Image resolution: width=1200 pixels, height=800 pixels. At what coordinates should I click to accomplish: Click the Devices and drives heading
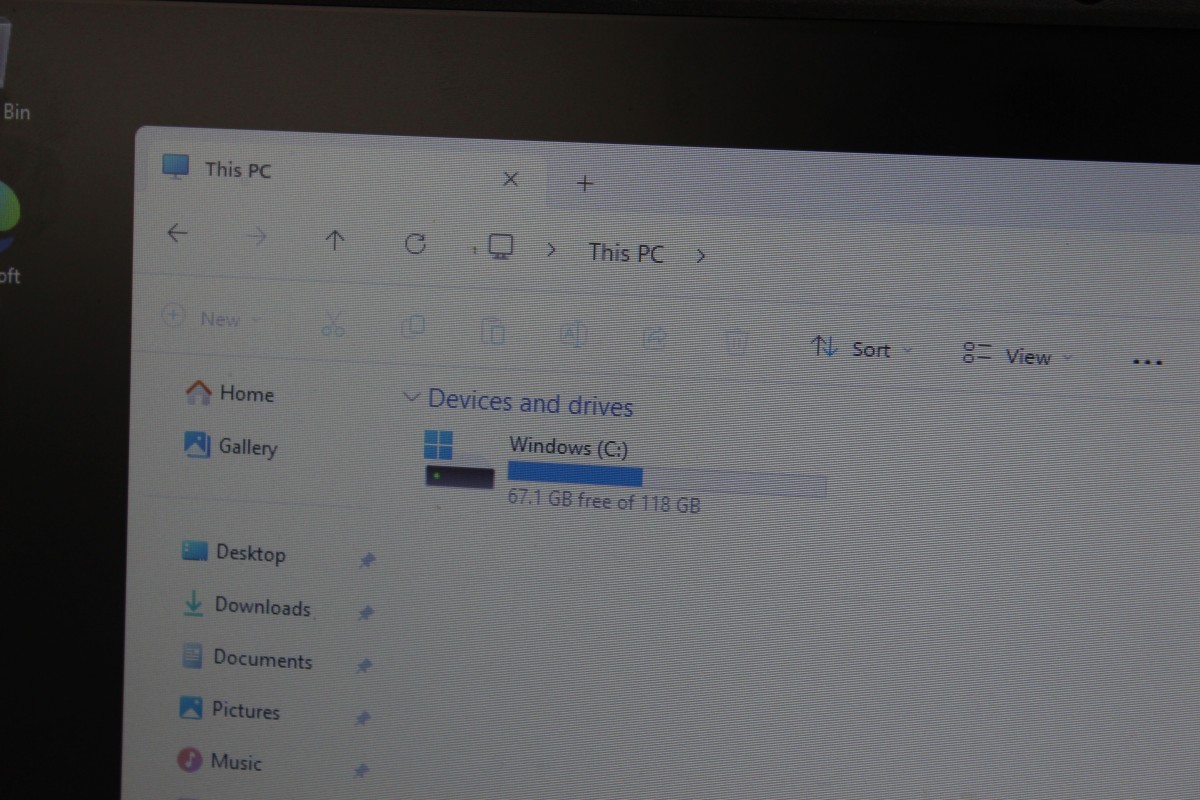[x=530, y=403]
